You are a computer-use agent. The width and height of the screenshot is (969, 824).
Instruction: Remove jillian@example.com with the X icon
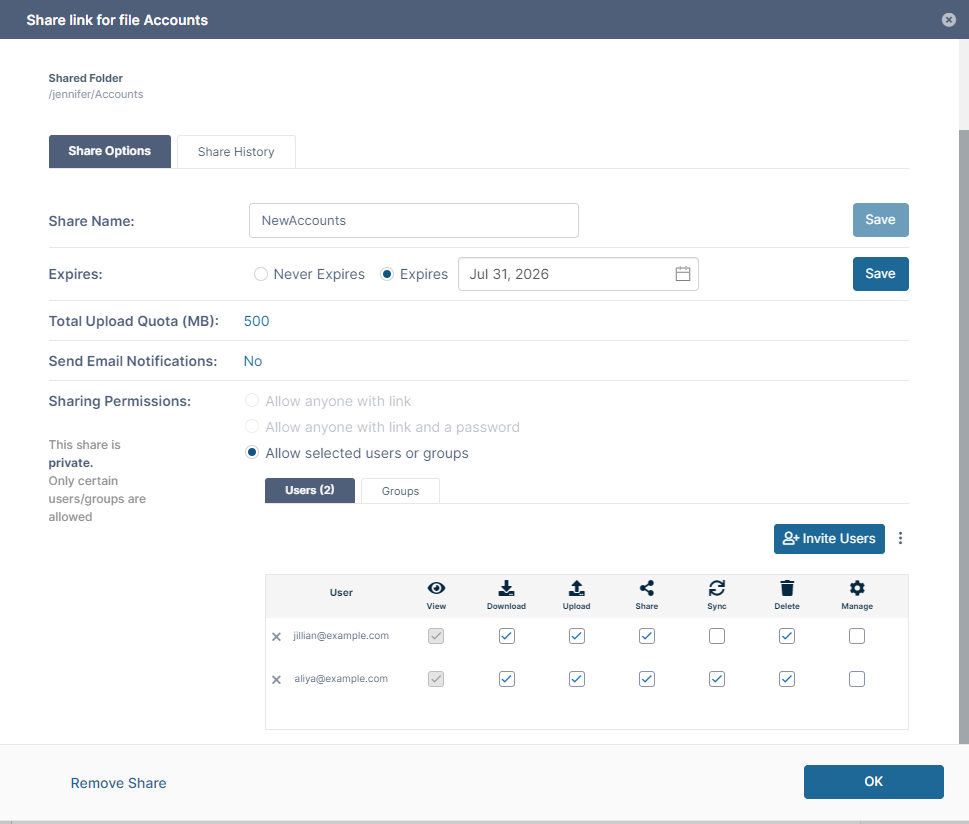[x=276, y=637]
